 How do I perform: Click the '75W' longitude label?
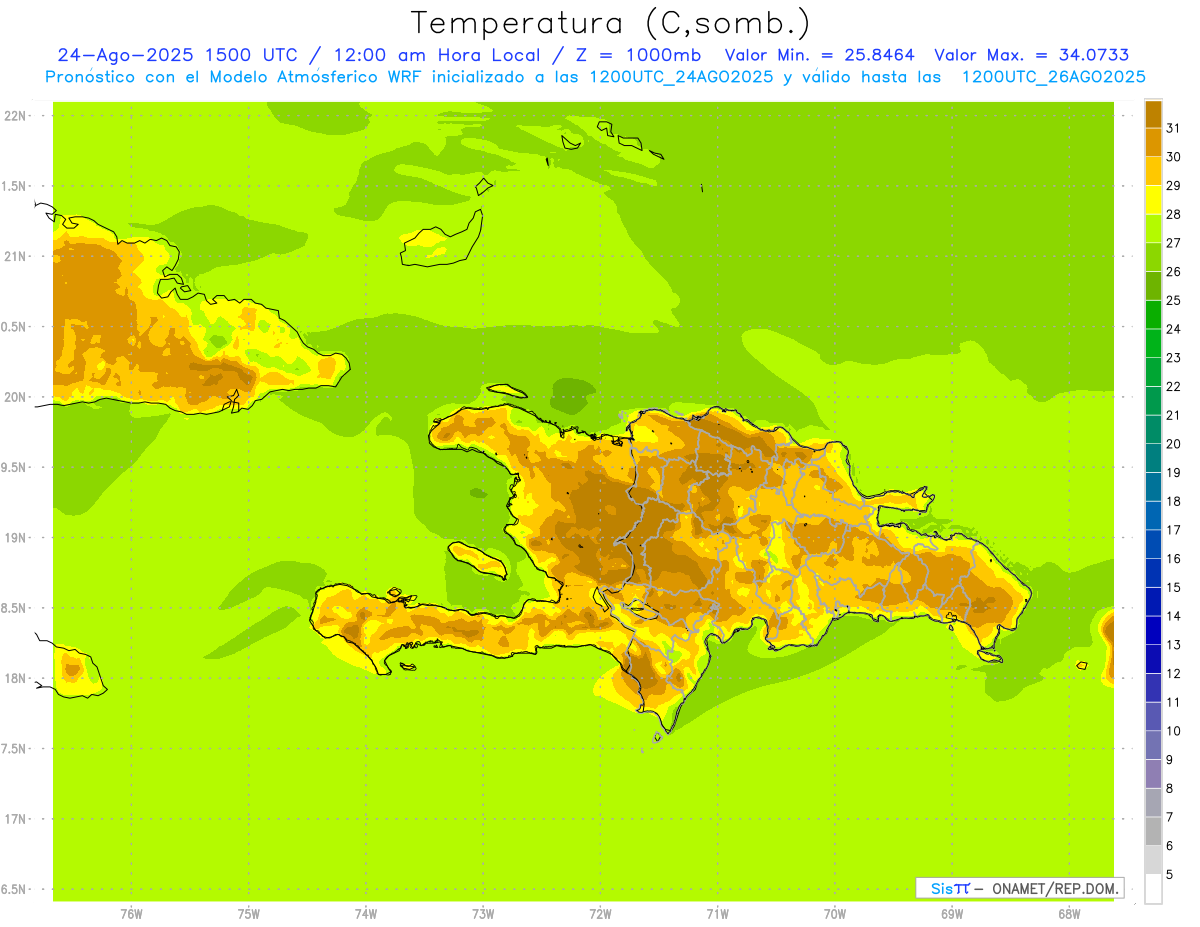(248, 914)
